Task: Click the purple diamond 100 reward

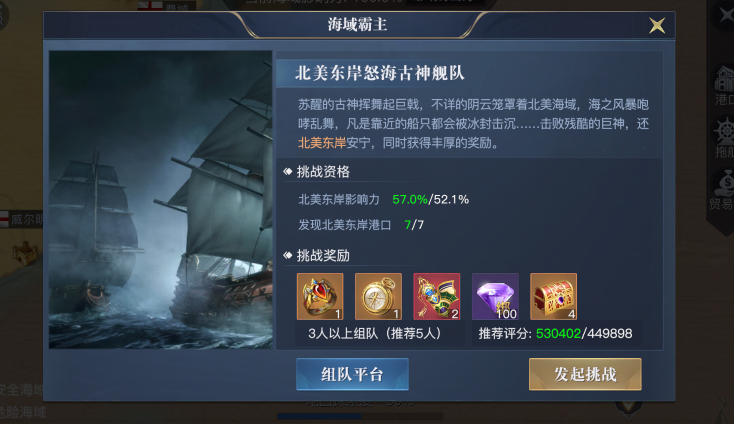Action: point(495,297)
